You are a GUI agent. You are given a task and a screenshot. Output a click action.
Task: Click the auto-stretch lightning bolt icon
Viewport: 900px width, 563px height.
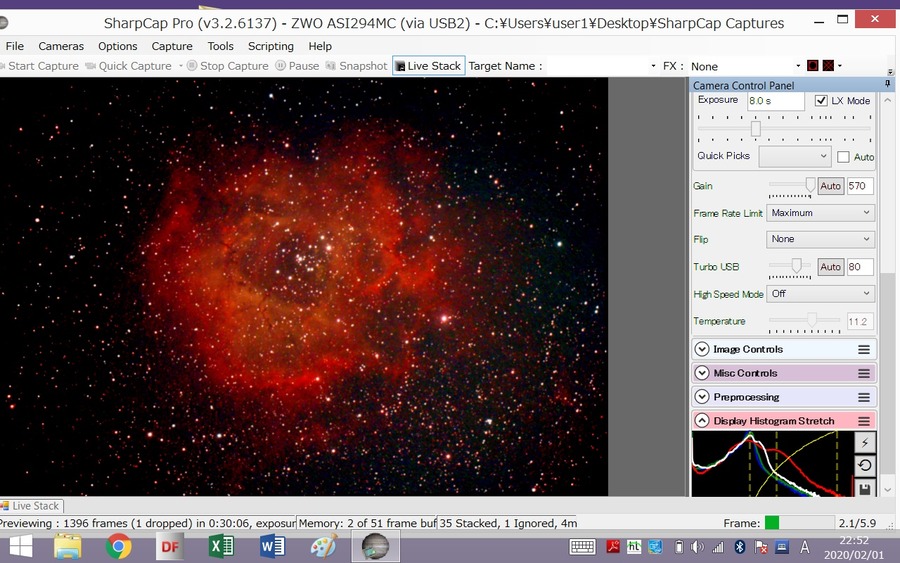click(x=864, y=442)
